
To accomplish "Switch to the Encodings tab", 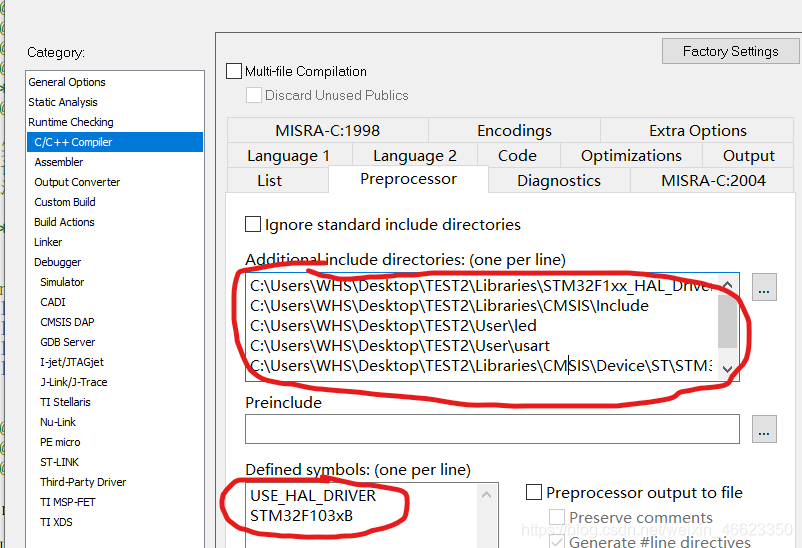I will [x=514, y=130].
